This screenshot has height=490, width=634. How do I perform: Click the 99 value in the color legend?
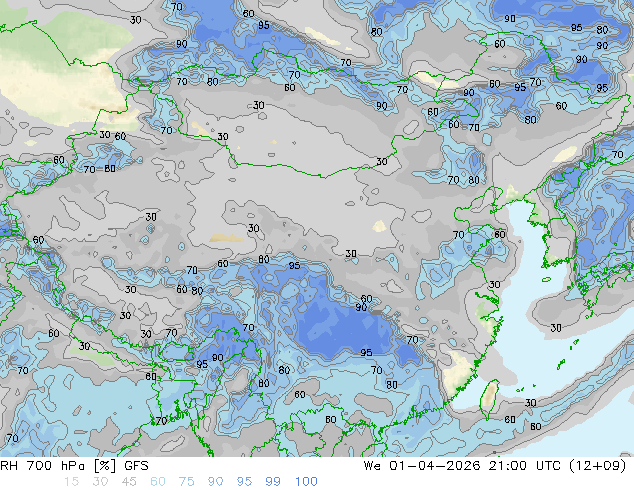(273, 482)
